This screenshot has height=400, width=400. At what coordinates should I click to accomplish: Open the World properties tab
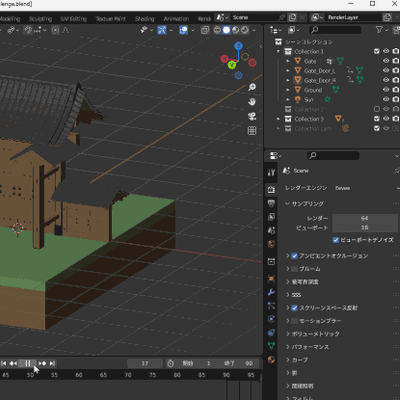tap(271, 244)
